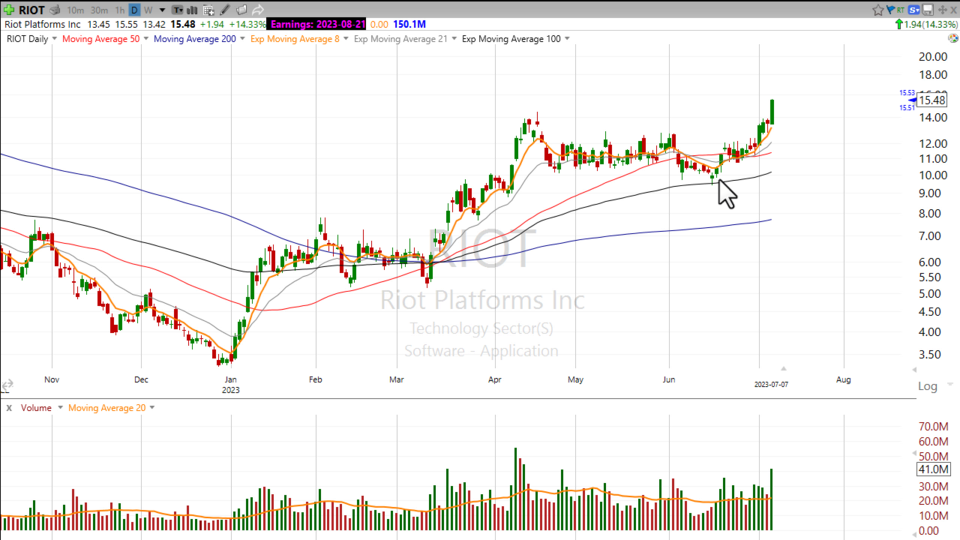Screen dimensions: 960x540
Task: Click the move window arrows icon
Action: (x=942, y=10)
